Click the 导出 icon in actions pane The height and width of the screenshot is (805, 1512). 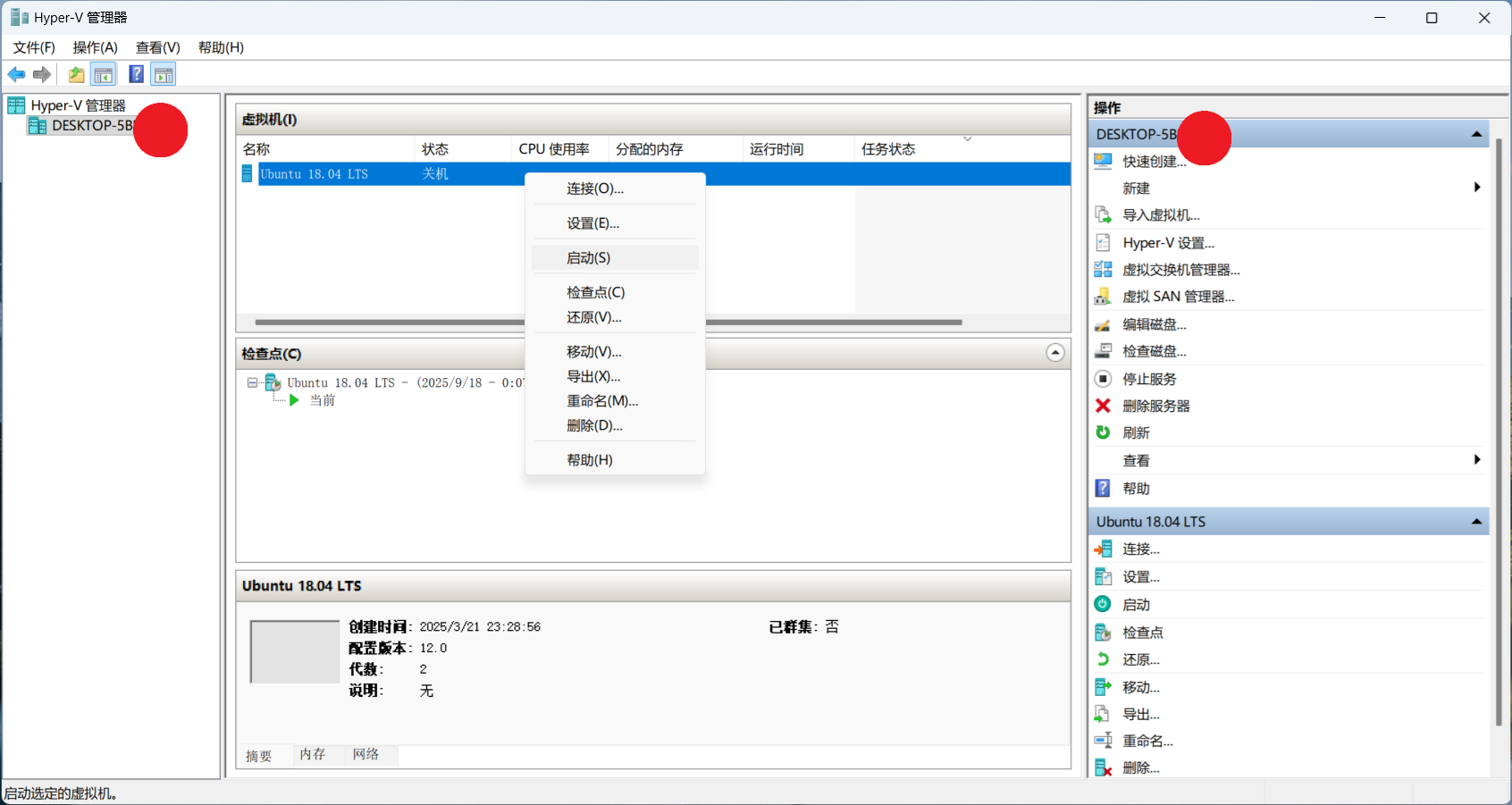pyautogui.click(x=1103, y=714)
